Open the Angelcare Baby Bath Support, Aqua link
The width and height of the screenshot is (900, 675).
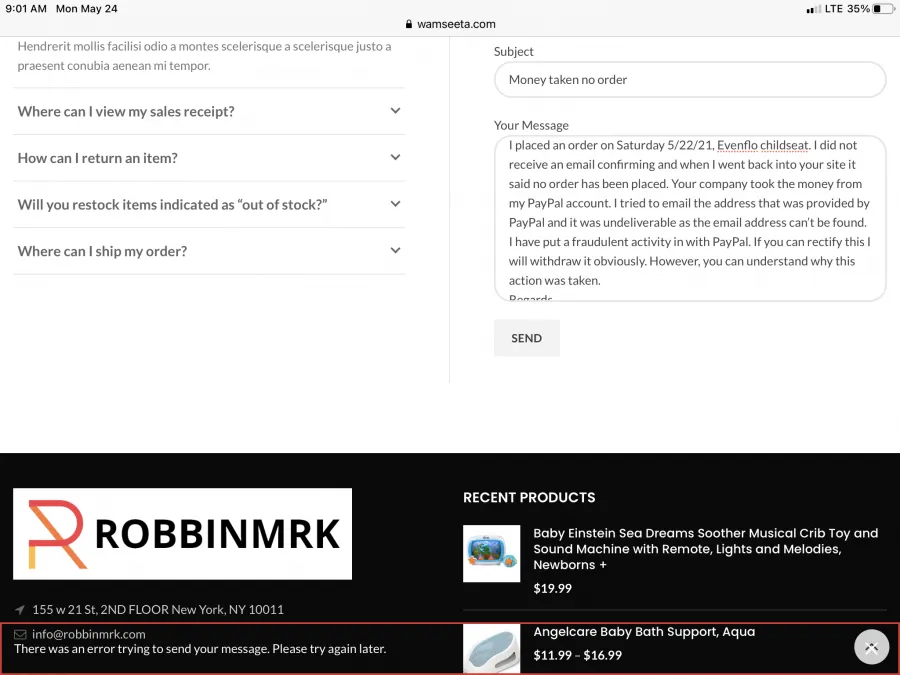644,632
